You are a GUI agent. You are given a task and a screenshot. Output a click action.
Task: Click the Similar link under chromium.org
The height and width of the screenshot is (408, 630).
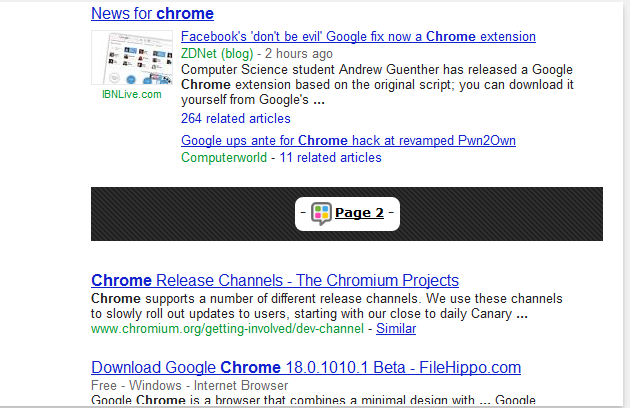click(x=396, y=328)
